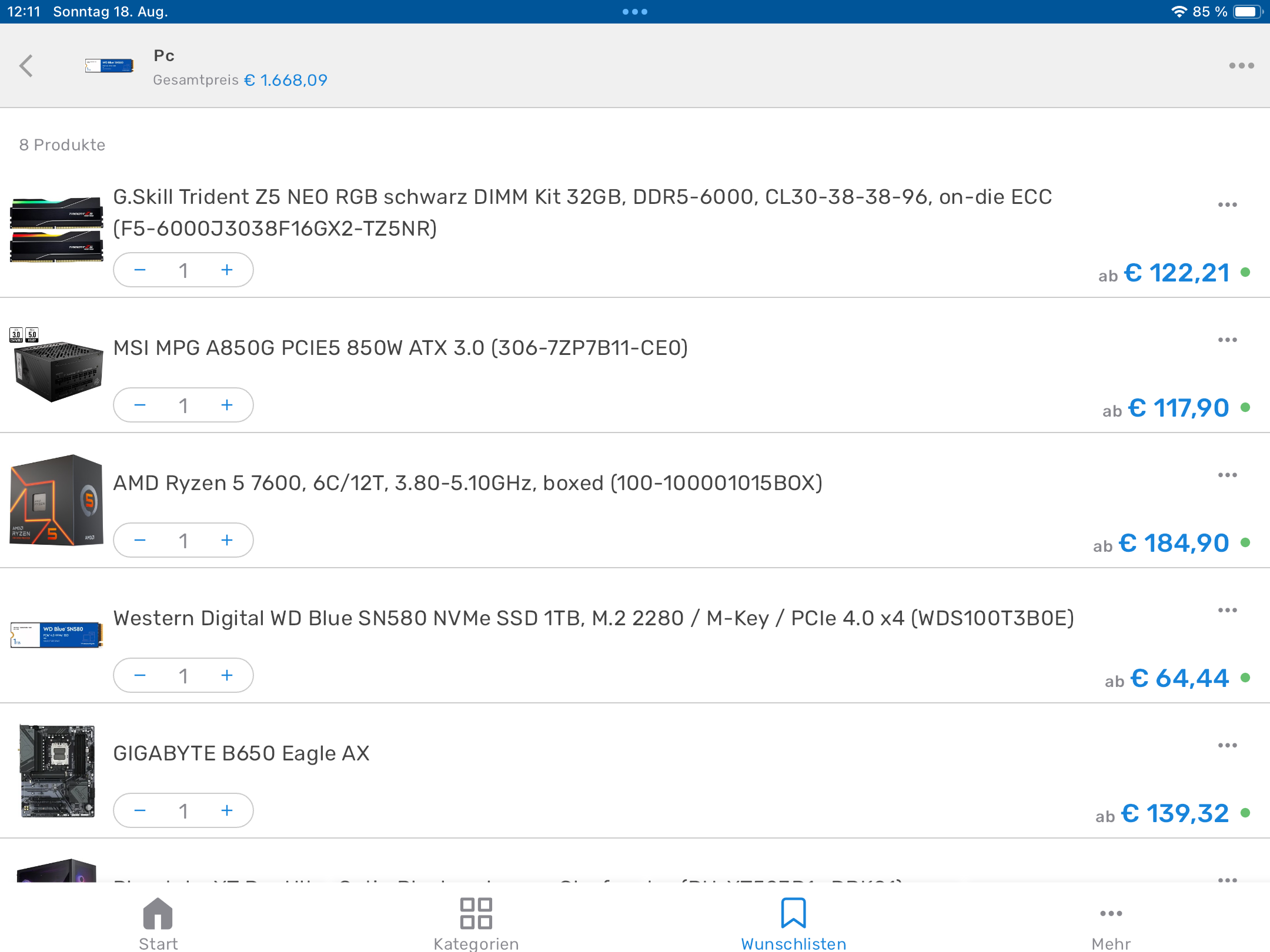
Task: Select the Wunschlisten bookmark tab
Action: (793, 923)
